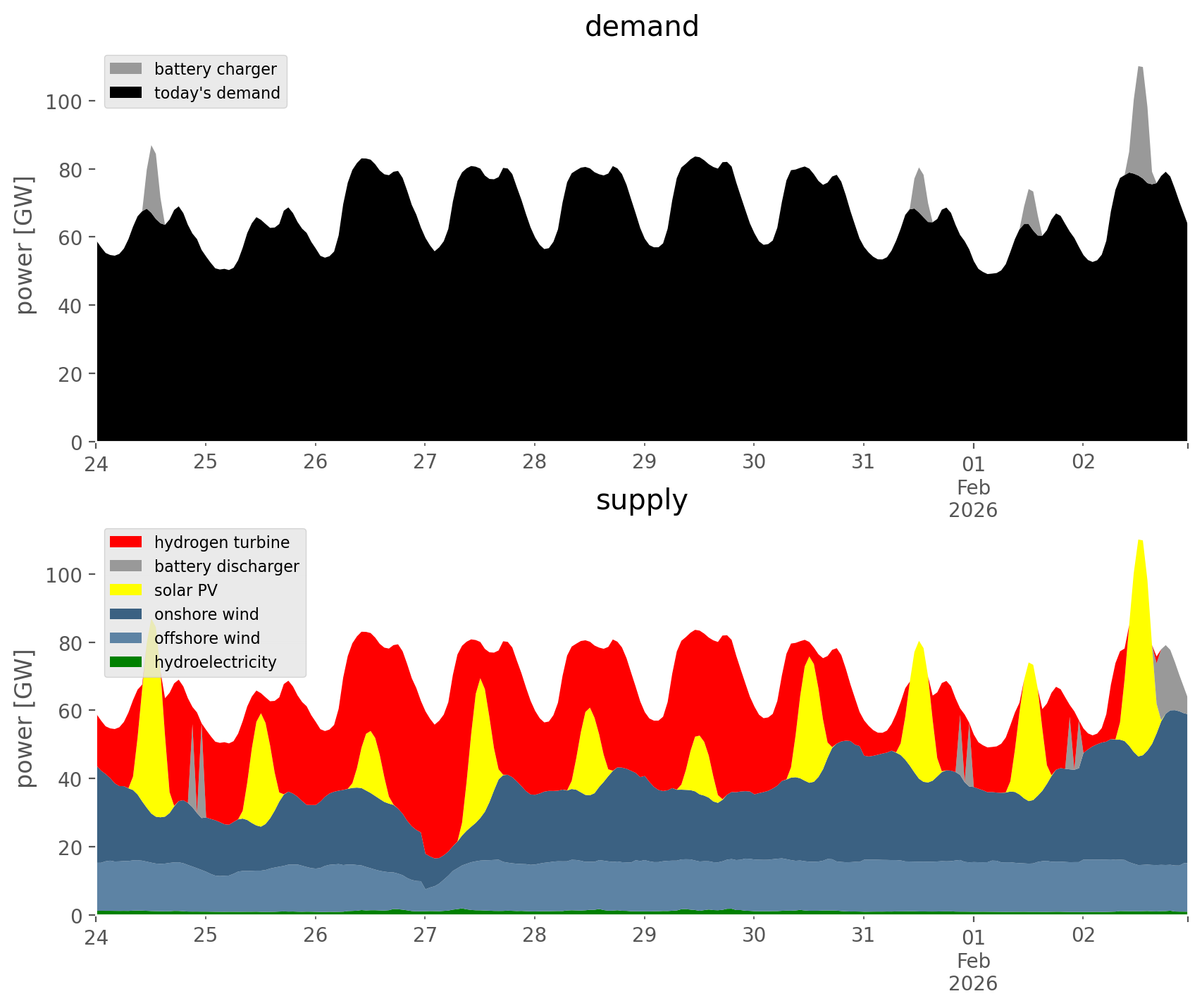The width and height of the screenshot is (1202, 1008).
Task: Click the 60 tick on supply y-axis
Action: pos(71,711)
